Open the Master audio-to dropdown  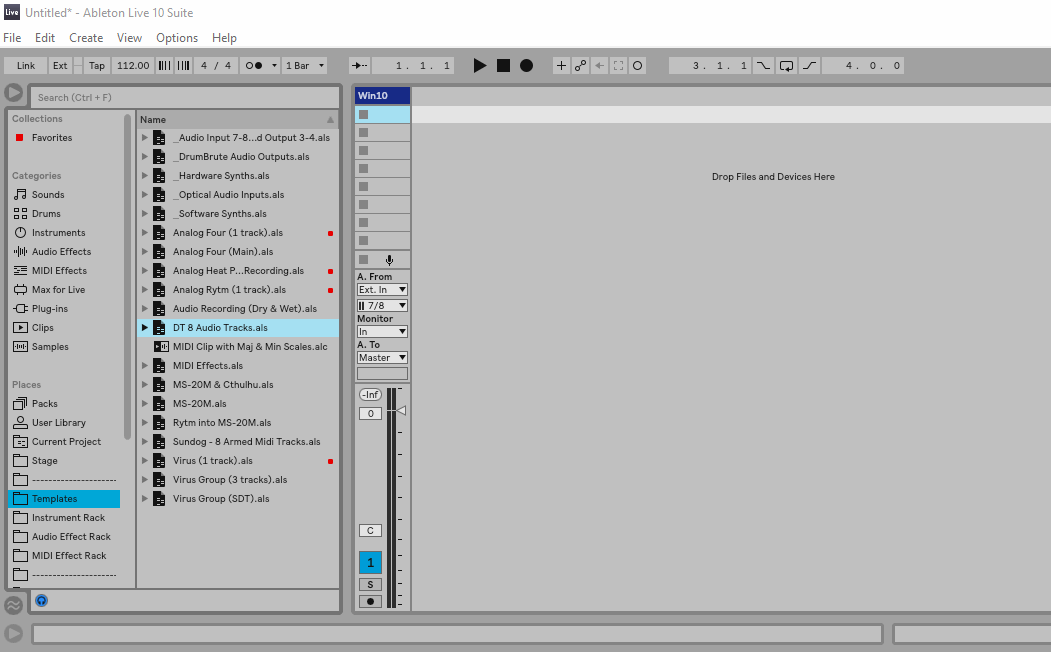[382, 358]
